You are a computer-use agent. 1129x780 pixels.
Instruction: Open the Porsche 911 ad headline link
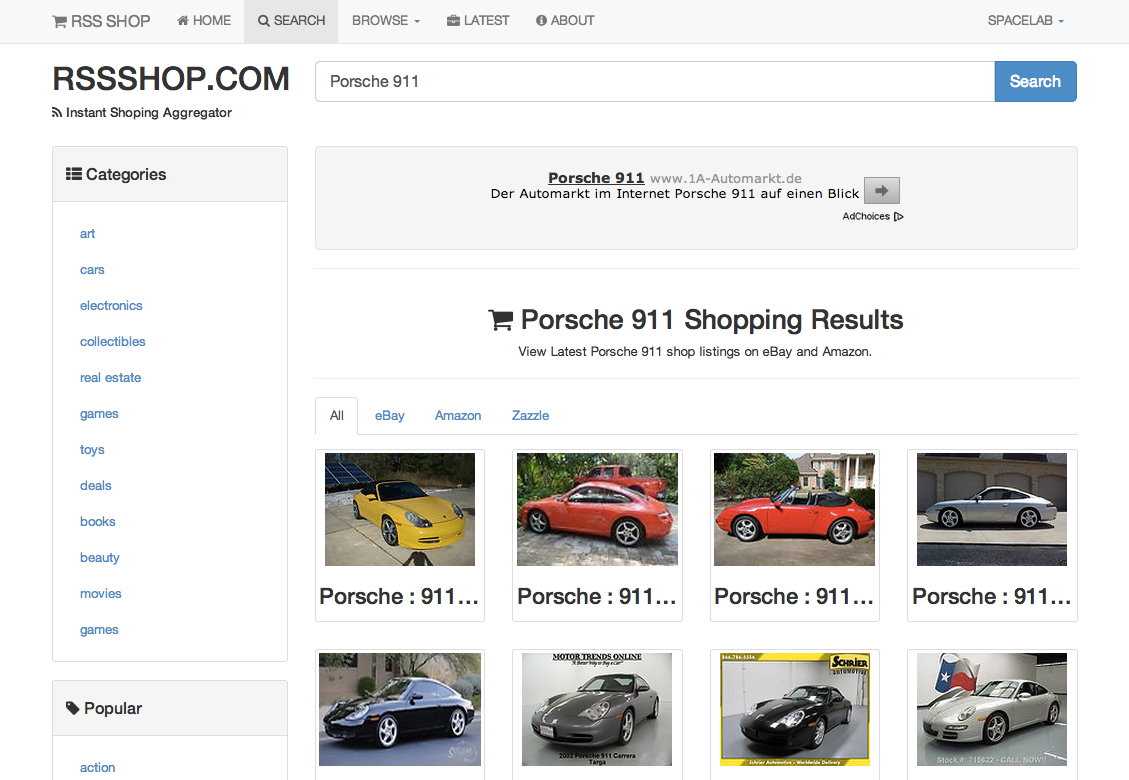[596, 178]
